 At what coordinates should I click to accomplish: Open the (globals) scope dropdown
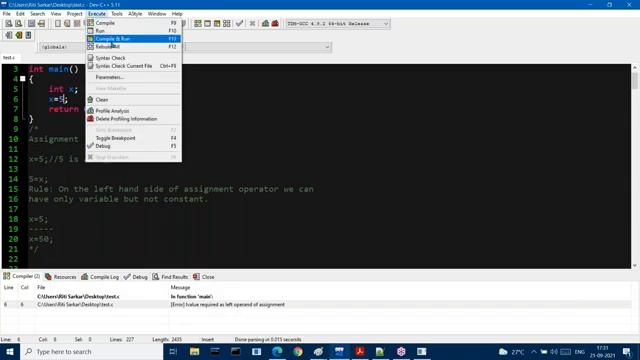62,47
